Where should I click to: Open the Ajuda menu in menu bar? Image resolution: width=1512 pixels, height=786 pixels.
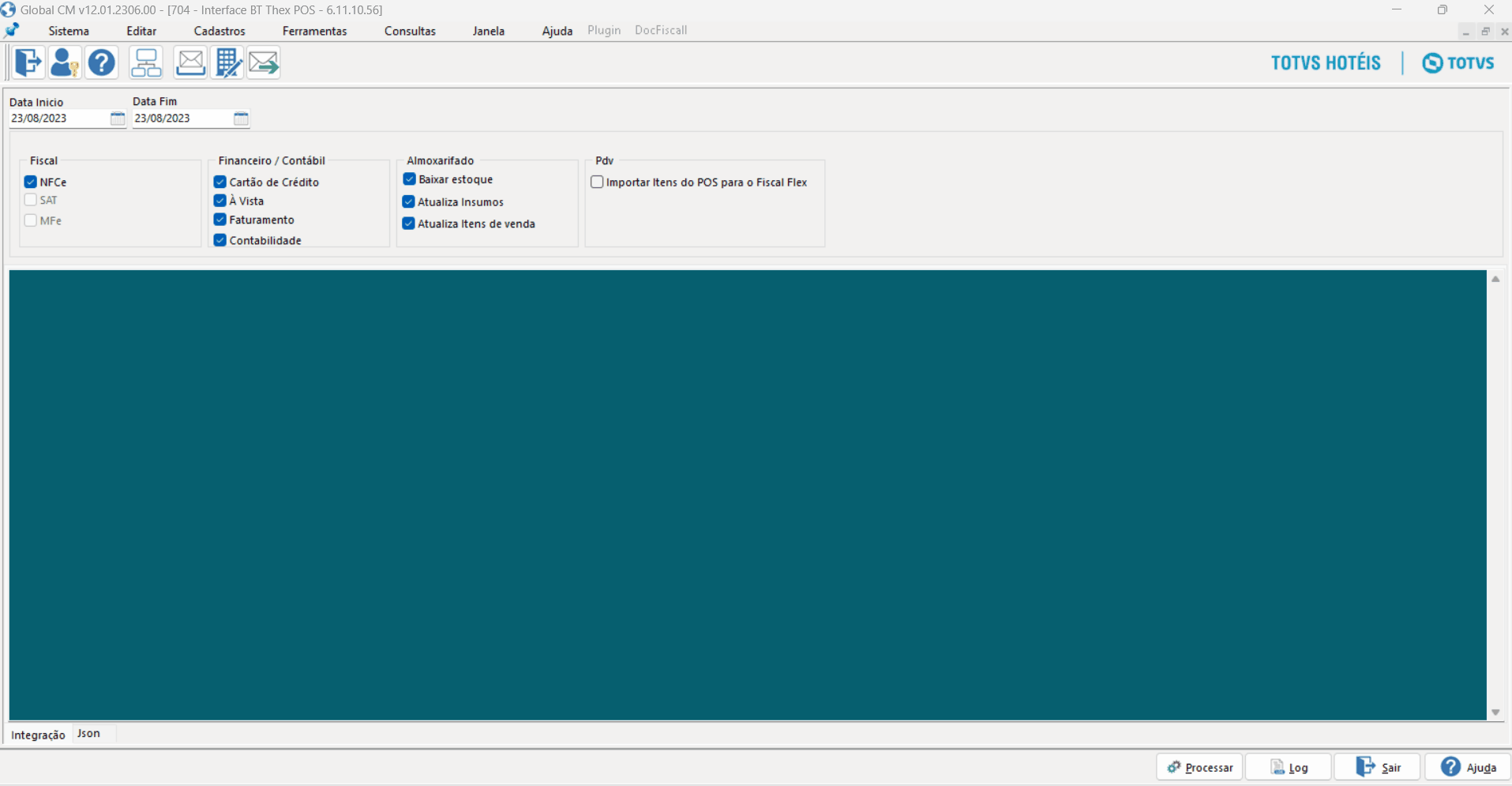[x=557, y=31]
